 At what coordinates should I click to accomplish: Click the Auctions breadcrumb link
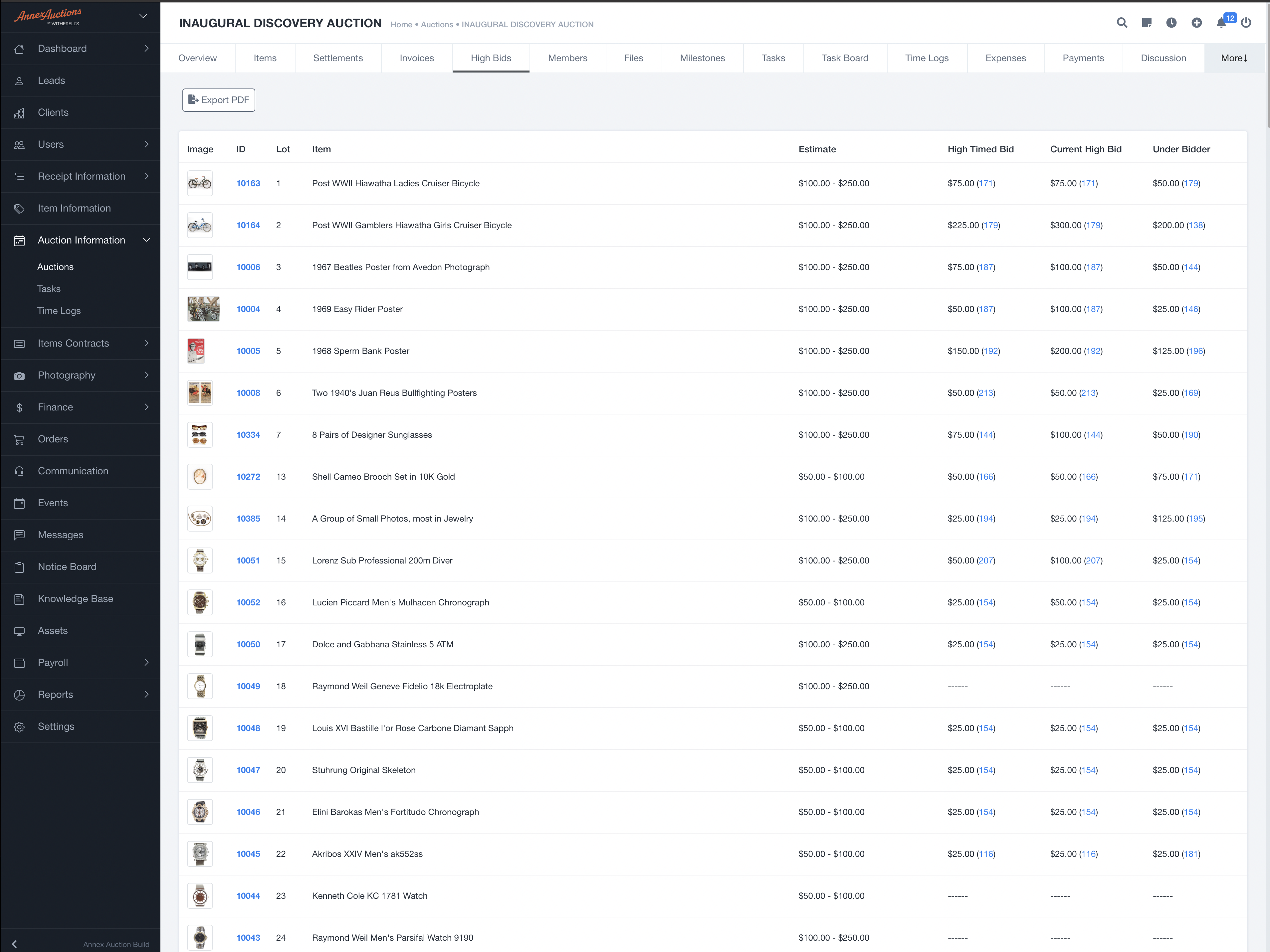[x=436, y=25]
